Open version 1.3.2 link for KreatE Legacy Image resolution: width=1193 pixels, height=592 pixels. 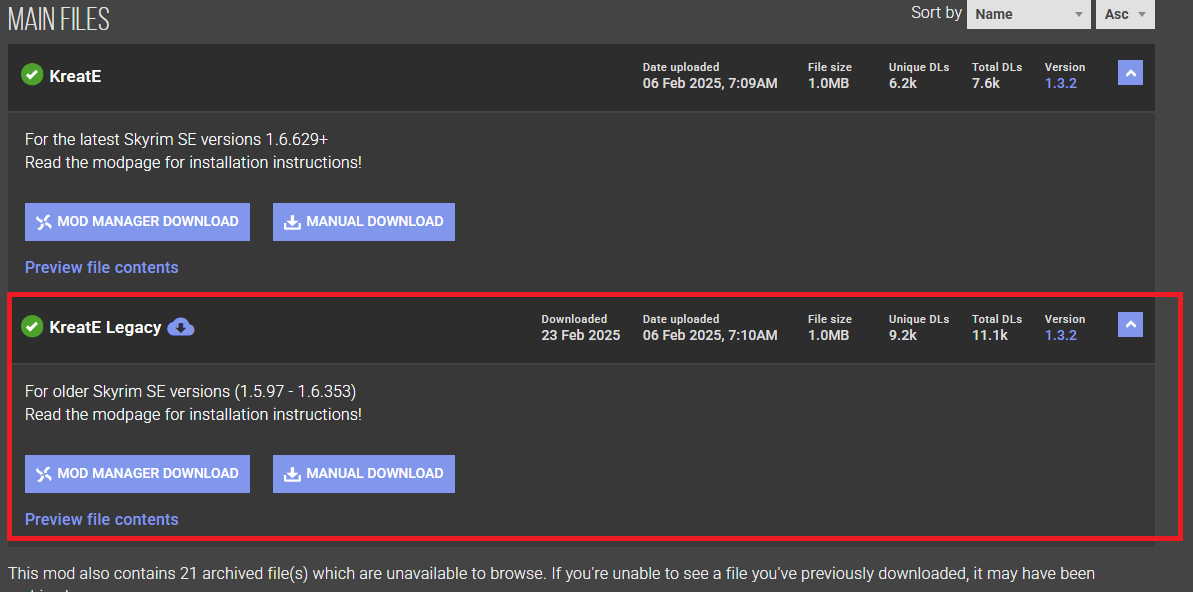point(1061,335)
